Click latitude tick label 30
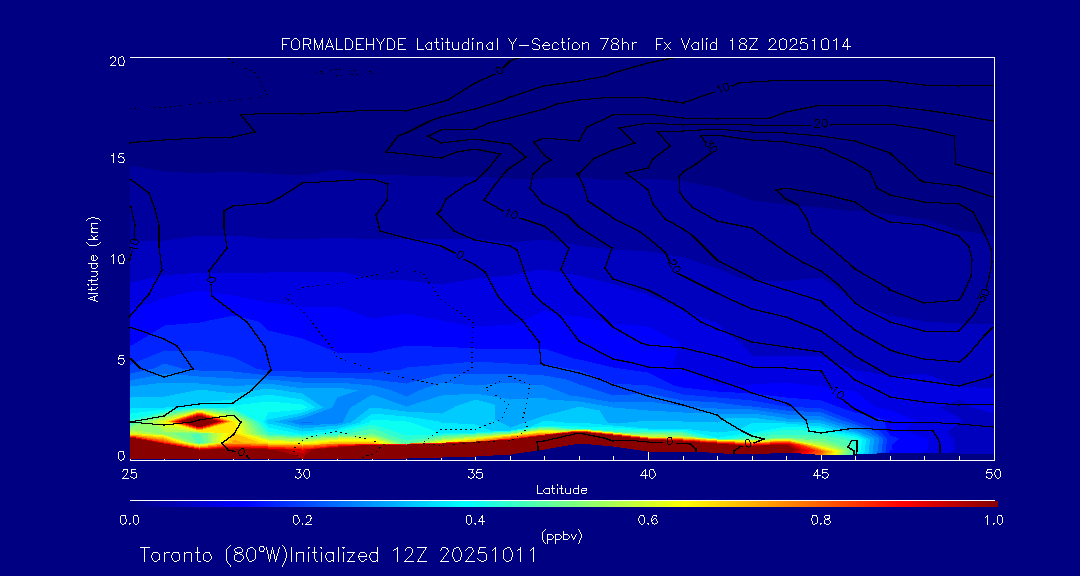 (x=302, y=474)
